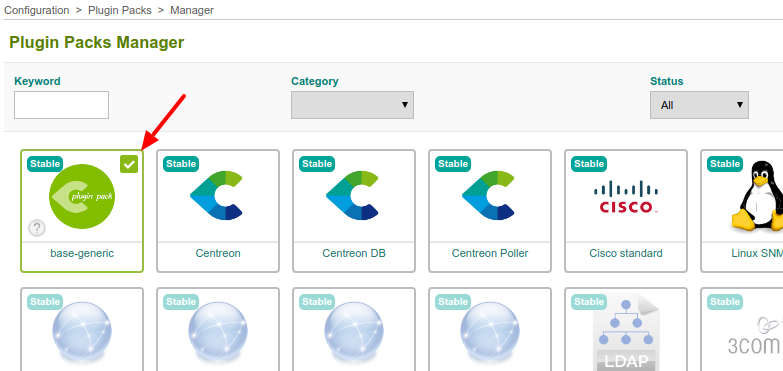Screen dimensions: 783x371
Task: Open the Cisco standard pack name link
Action: coord(626,253)
